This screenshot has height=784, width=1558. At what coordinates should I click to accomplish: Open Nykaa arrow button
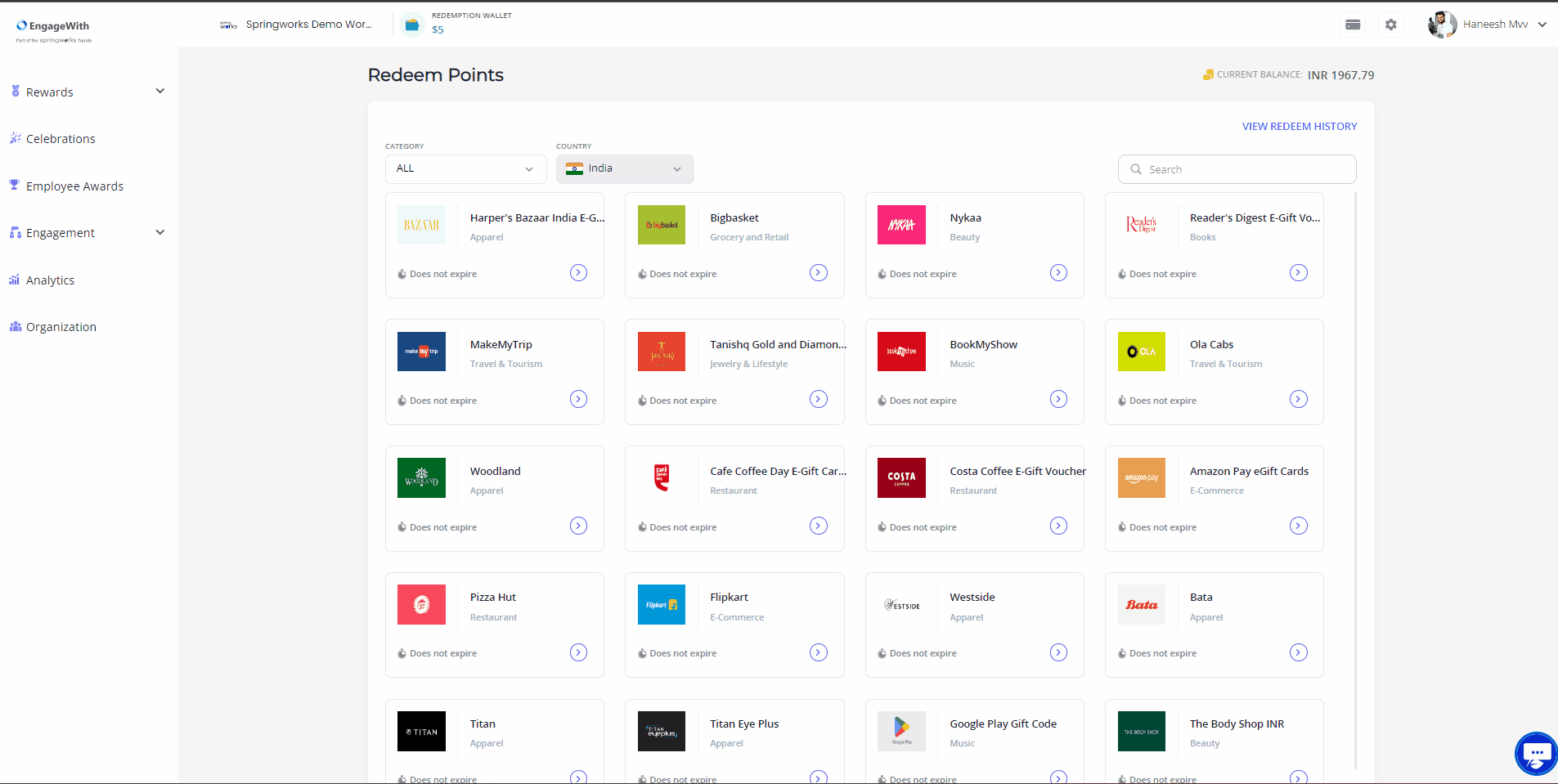1058,273
